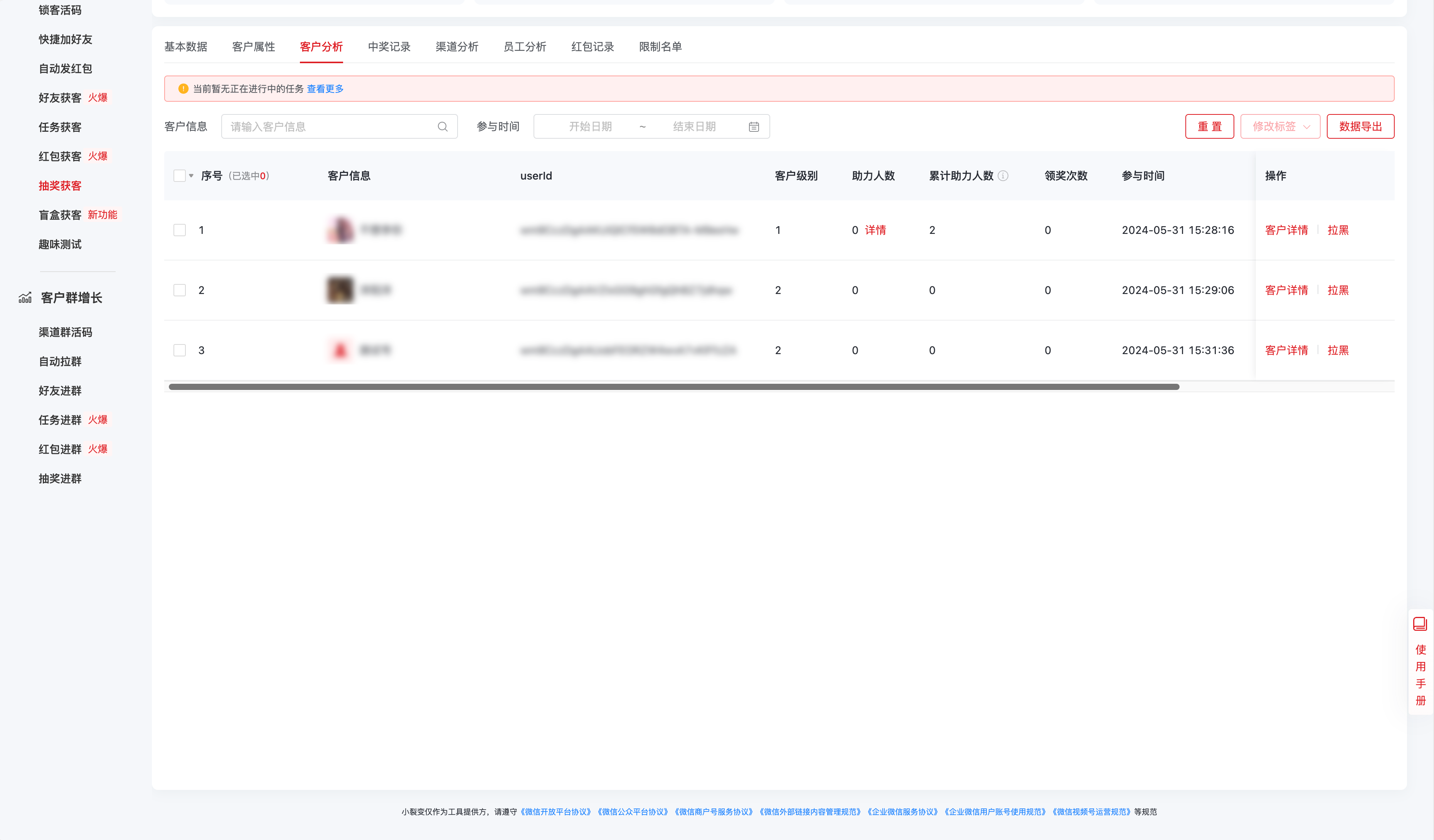Switch to the 红包记录 tab
1434x840 pixels.
point(592,47)
